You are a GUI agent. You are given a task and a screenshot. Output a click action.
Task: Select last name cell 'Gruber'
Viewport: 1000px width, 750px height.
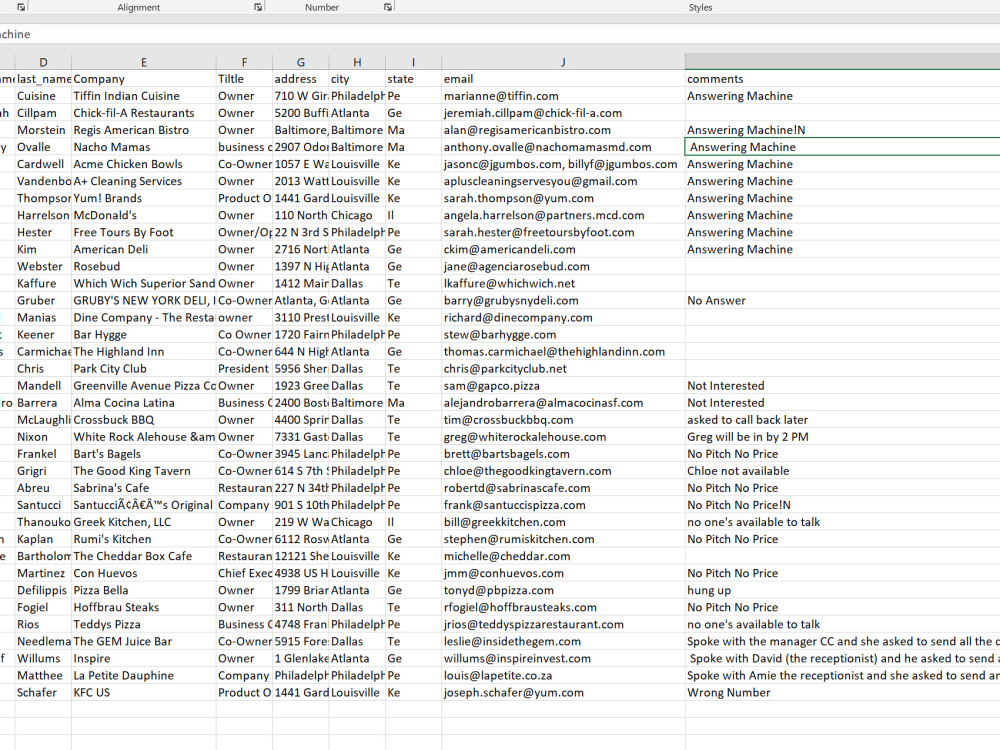coord(43,301)
